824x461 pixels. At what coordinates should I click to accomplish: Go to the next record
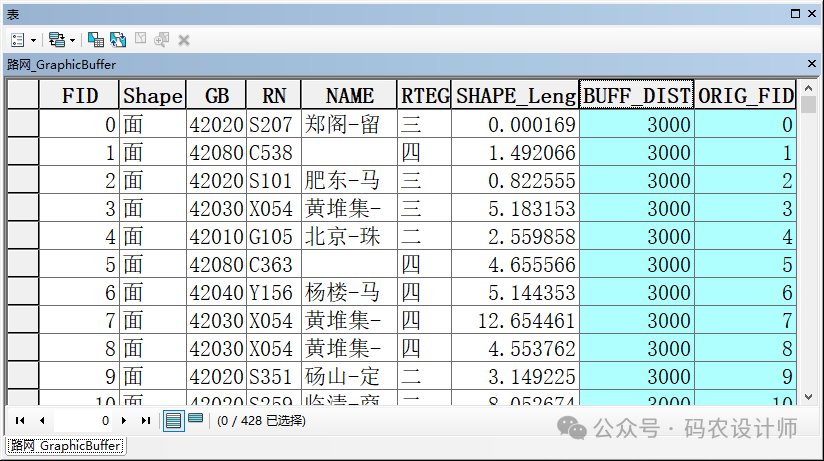point(124,421)
